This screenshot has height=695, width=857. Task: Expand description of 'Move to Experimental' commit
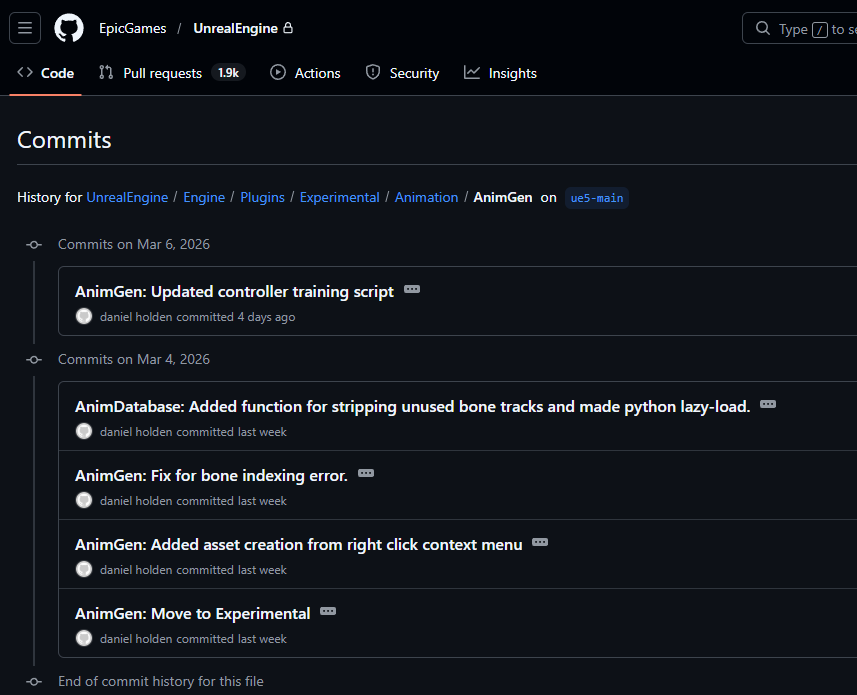pyautogui.click(x=328, y=611)
